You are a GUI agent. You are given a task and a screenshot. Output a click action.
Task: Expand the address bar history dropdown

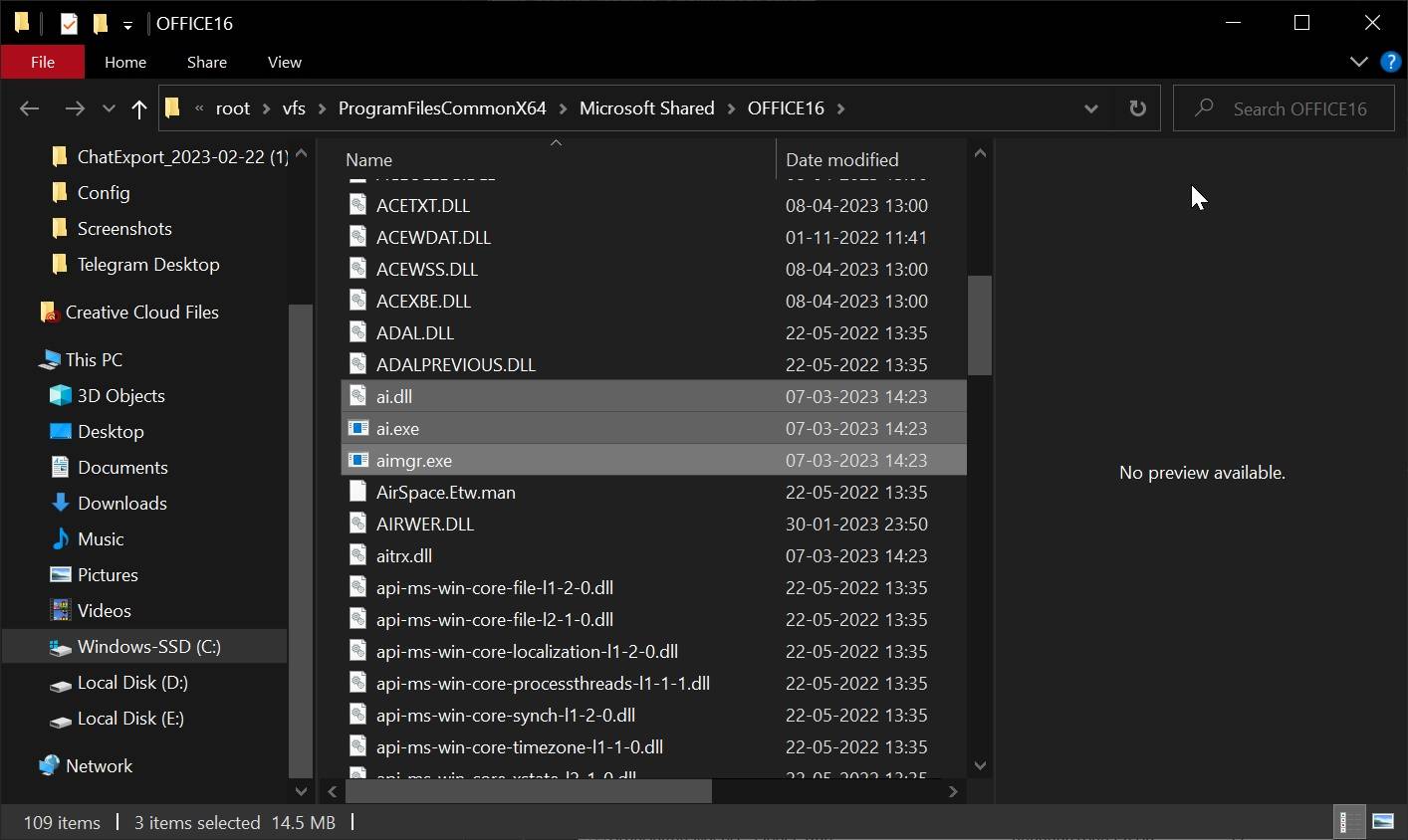click(1091, 108)
